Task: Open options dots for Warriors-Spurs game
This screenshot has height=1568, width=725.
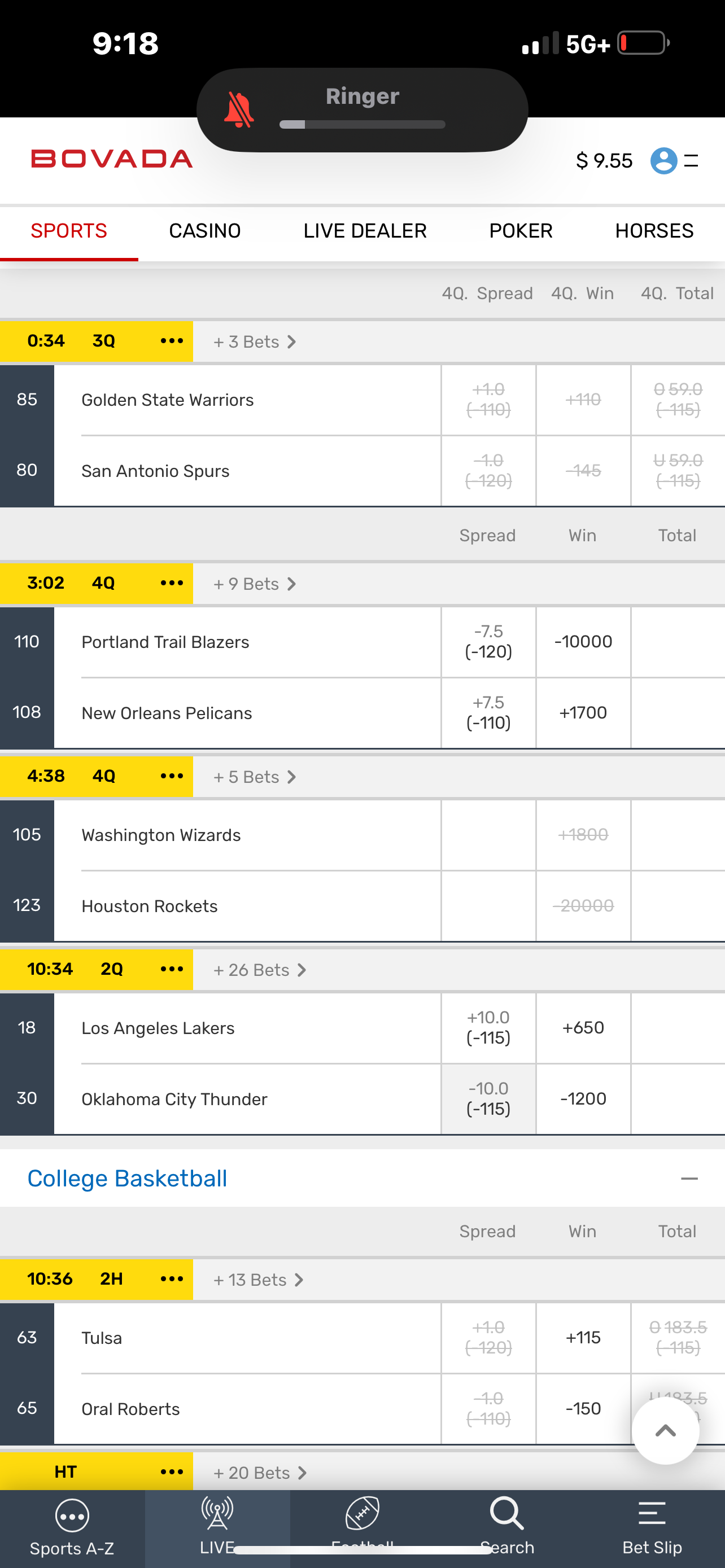Action: coord(172,341)
